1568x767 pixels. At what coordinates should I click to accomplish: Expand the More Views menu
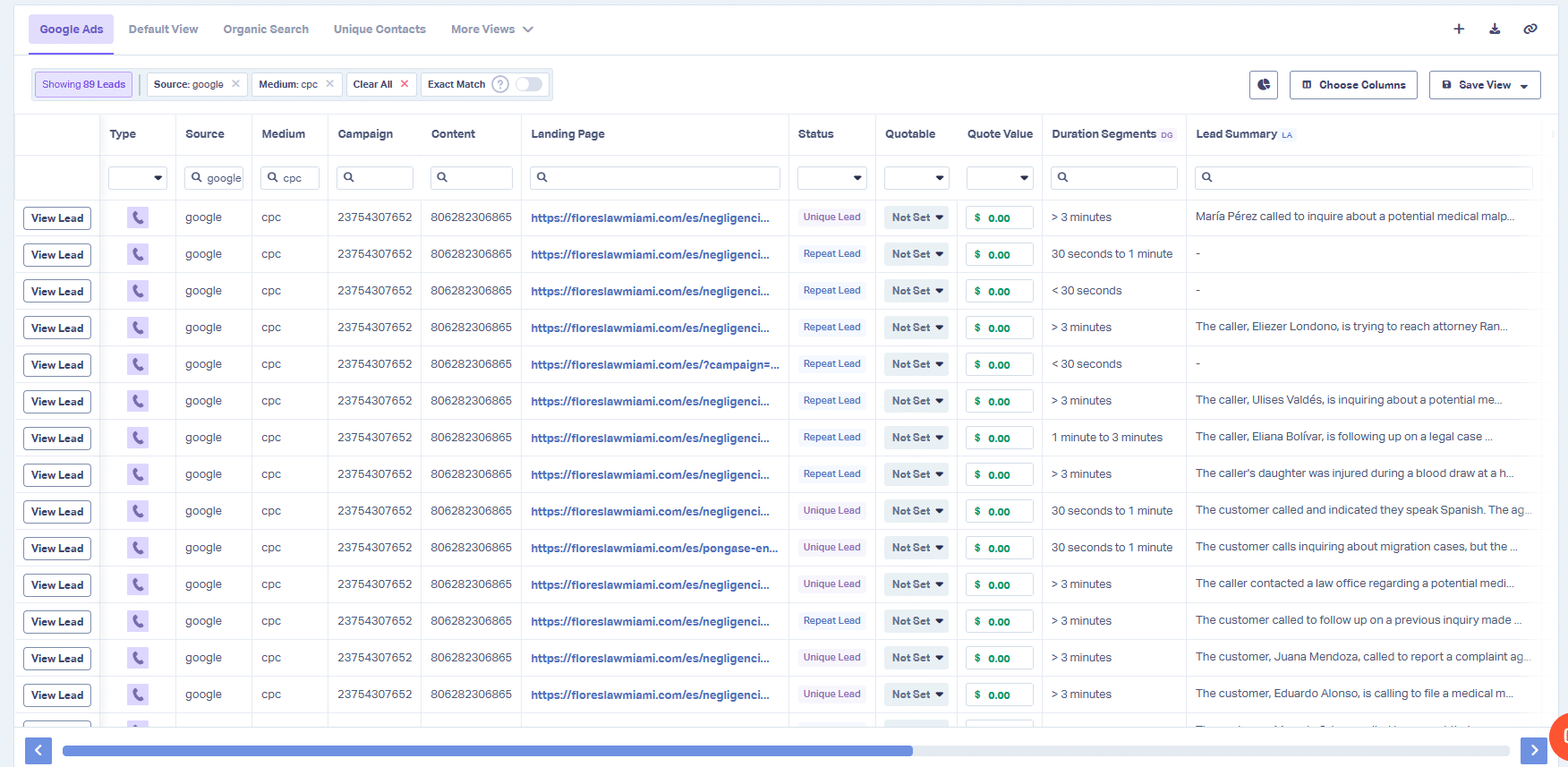[492, 30]
